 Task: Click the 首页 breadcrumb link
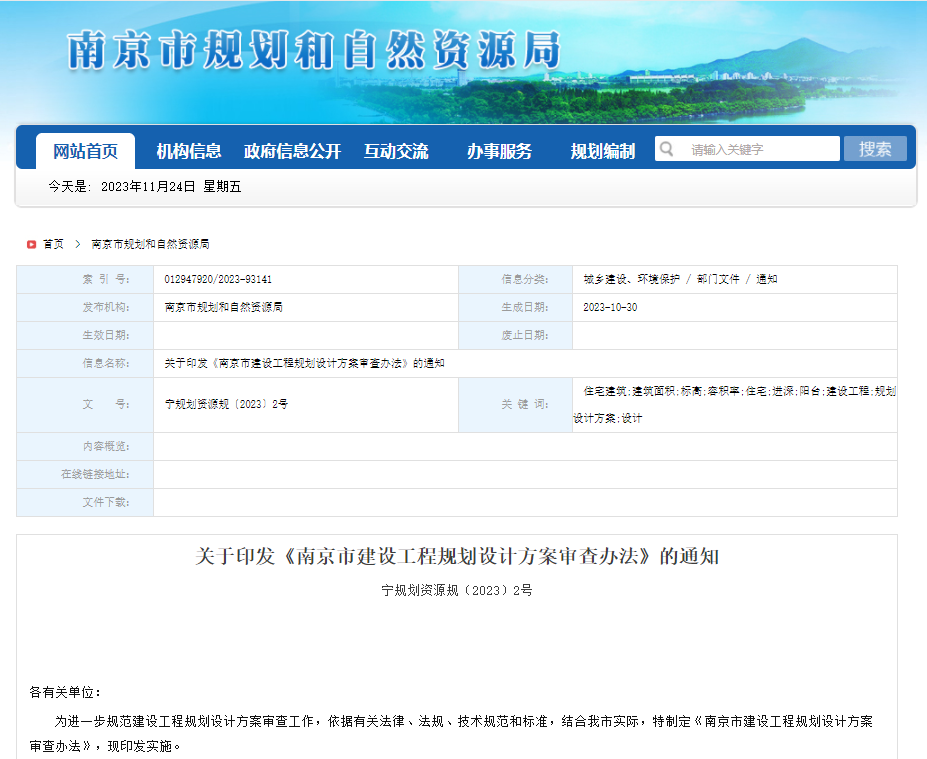pos(53,244)
